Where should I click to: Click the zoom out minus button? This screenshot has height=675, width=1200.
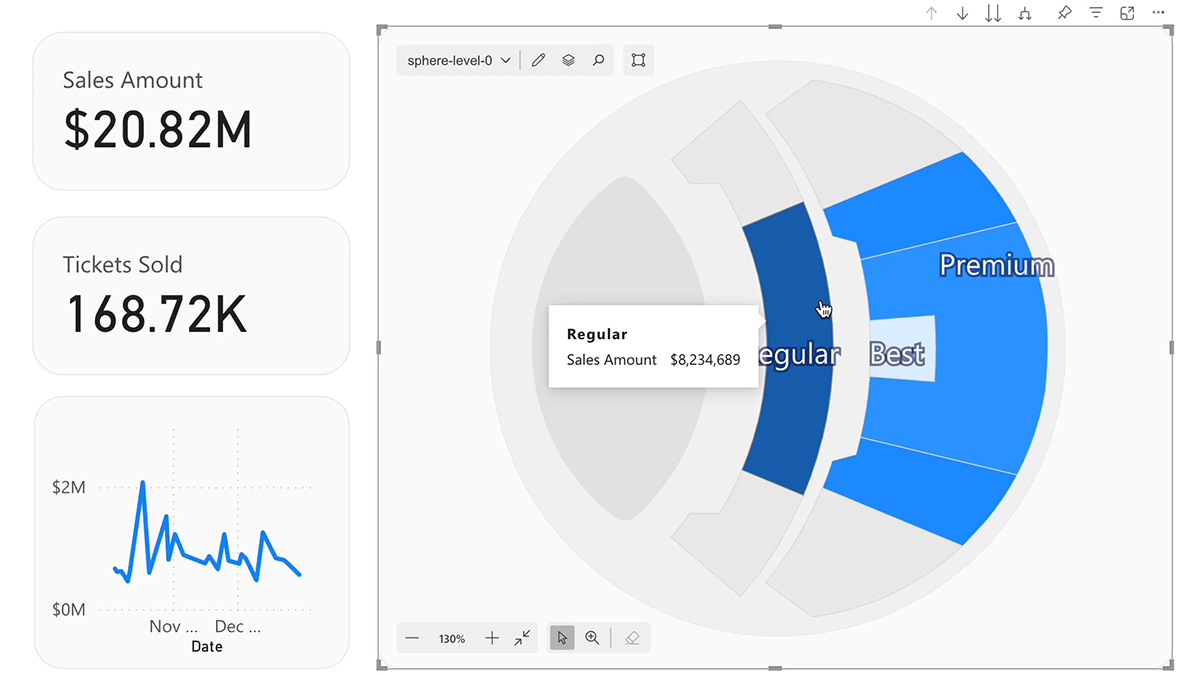click(x=412, y=637)
